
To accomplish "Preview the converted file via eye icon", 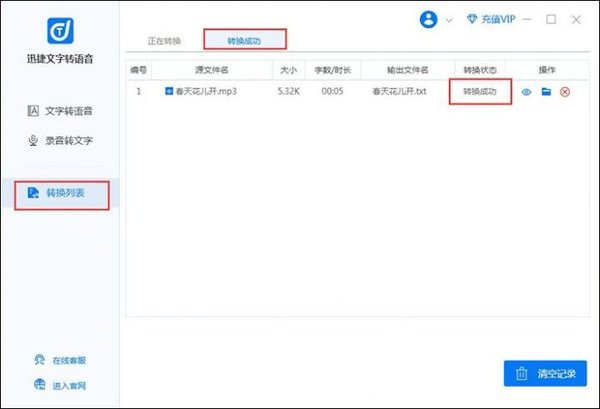I will (x=526, y=92).
